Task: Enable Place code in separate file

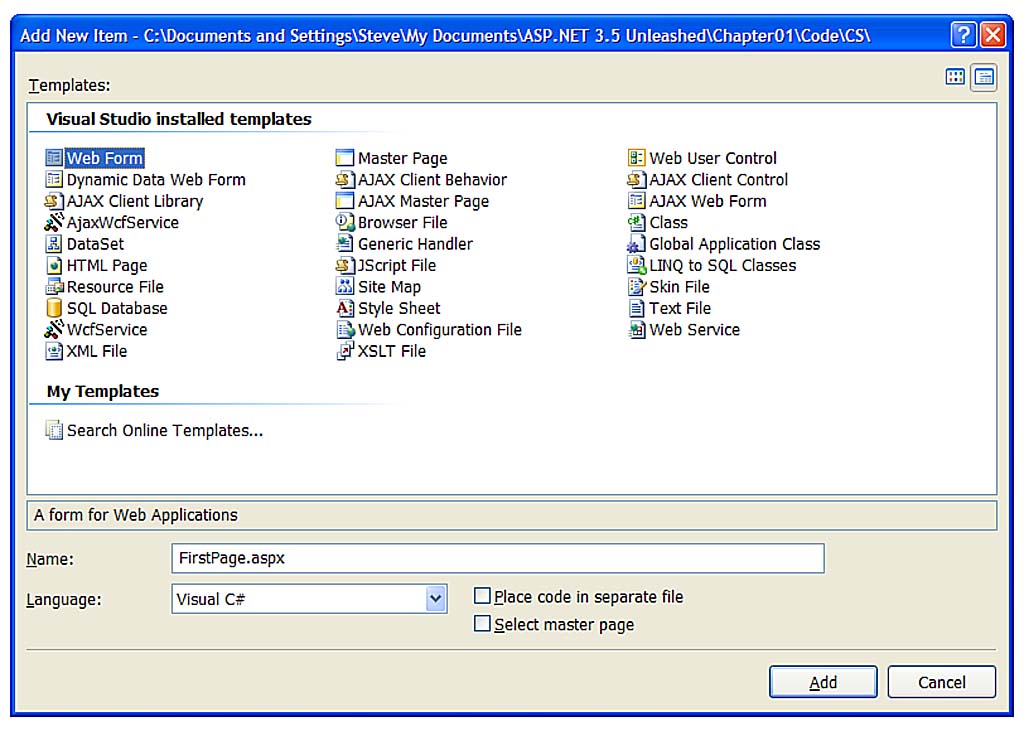Action: tap(482, 596)
